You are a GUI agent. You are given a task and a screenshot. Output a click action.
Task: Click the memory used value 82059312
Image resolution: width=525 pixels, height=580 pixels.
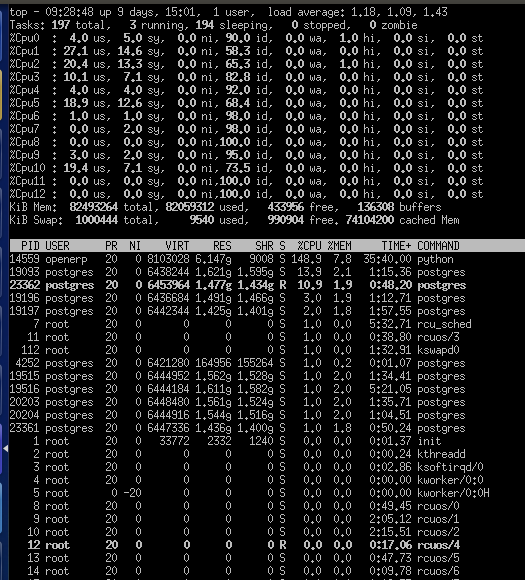190,207
